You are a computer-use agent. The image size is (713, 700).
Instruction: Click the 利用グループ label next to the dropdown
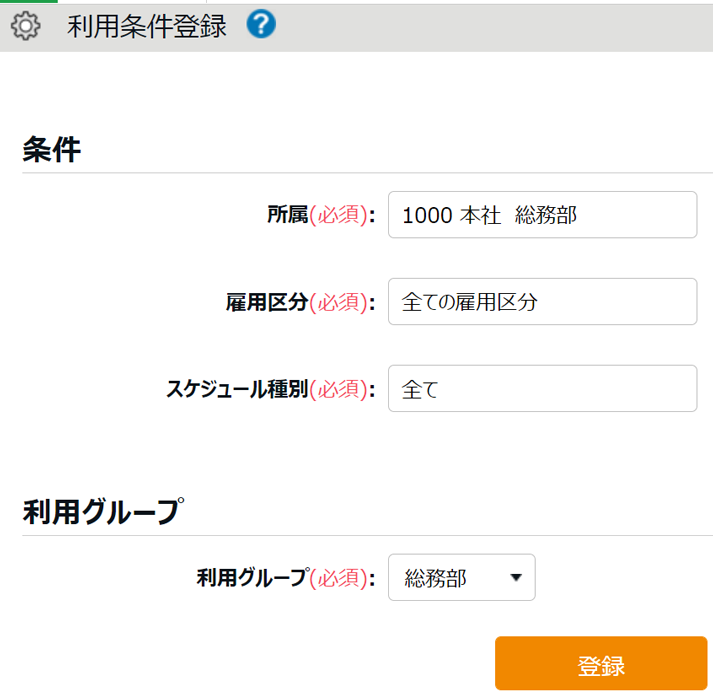pyautogui.click(x=252, y=578)
